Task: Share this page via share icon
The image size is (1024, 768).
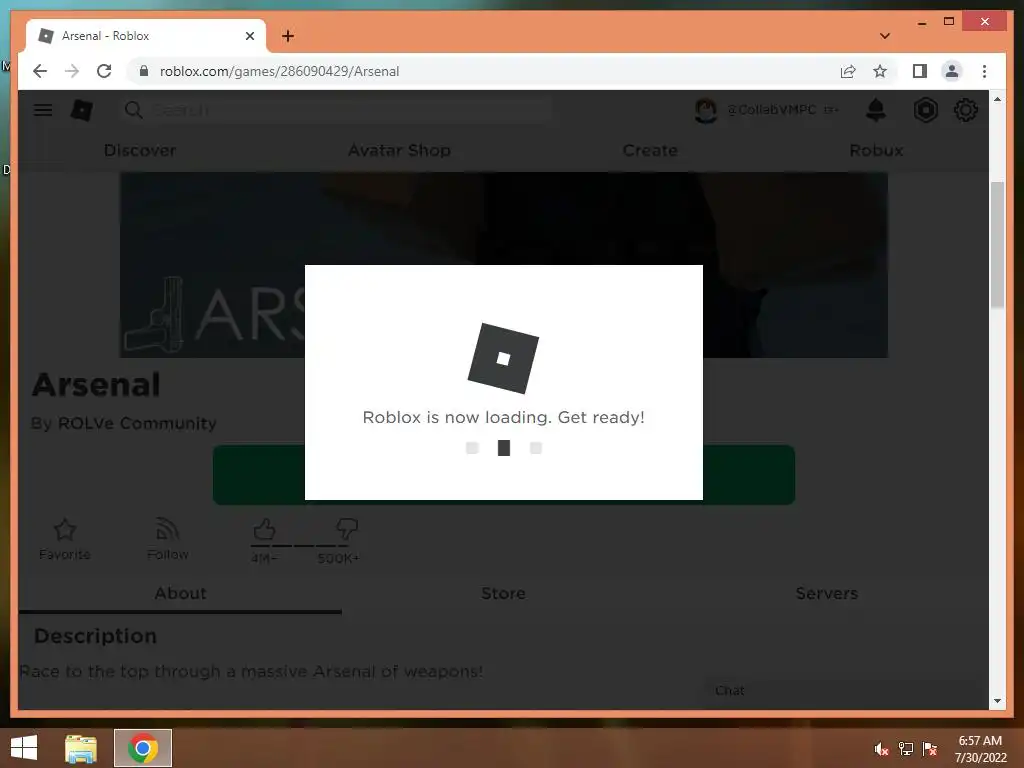Action: pos(848,71)
